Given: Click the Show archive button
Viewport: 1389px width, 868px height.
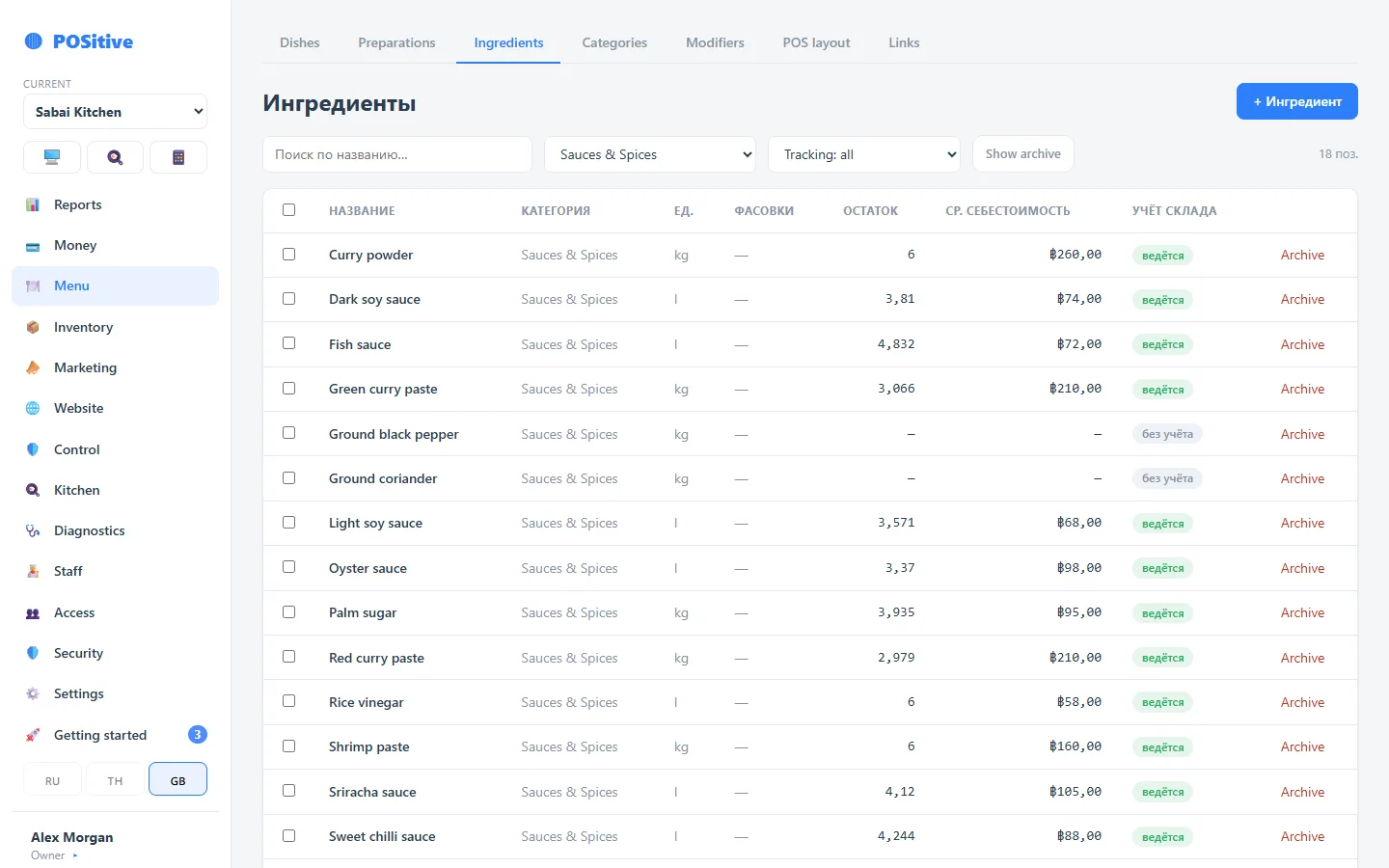Looking at the screenshot, I should pyautogui.click(x=1022, y=154).
